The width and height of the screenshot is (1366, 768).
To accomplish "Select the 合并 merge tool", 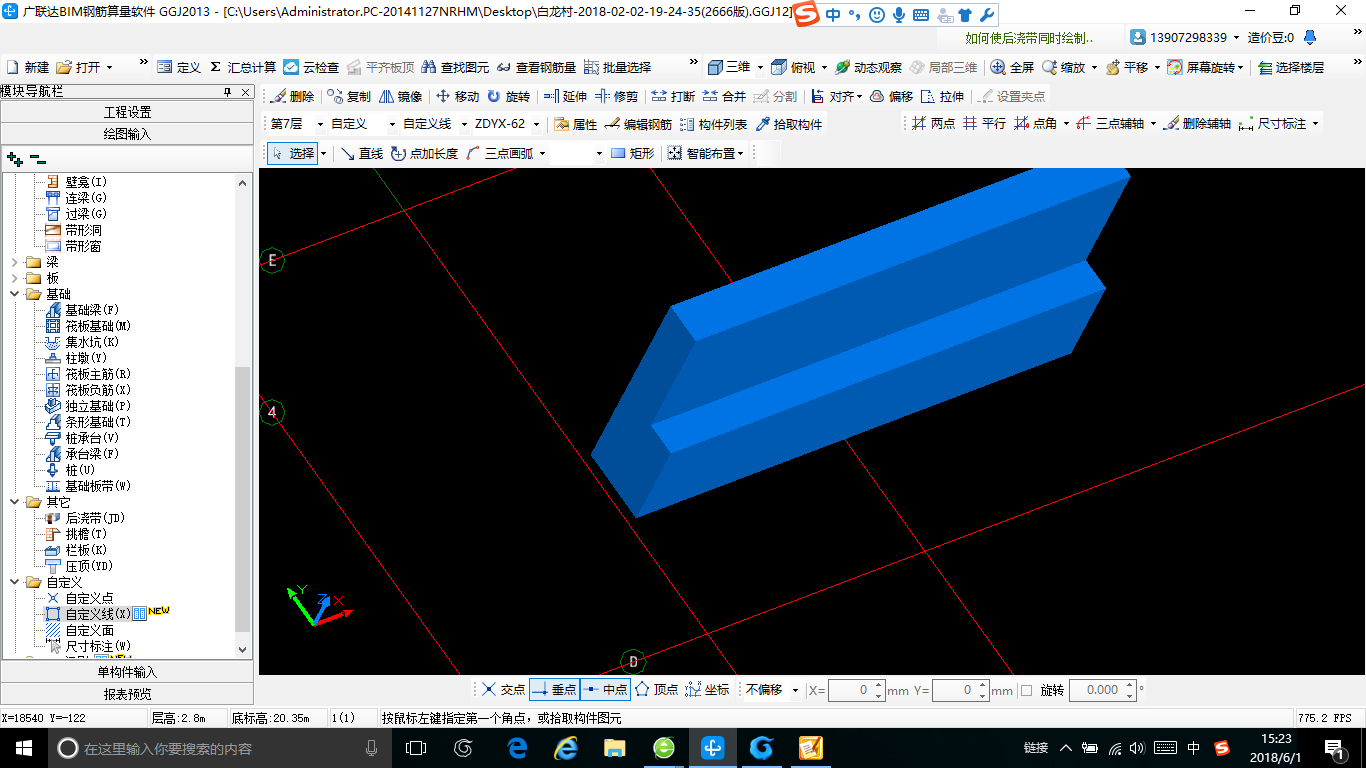I will point(724,96).
